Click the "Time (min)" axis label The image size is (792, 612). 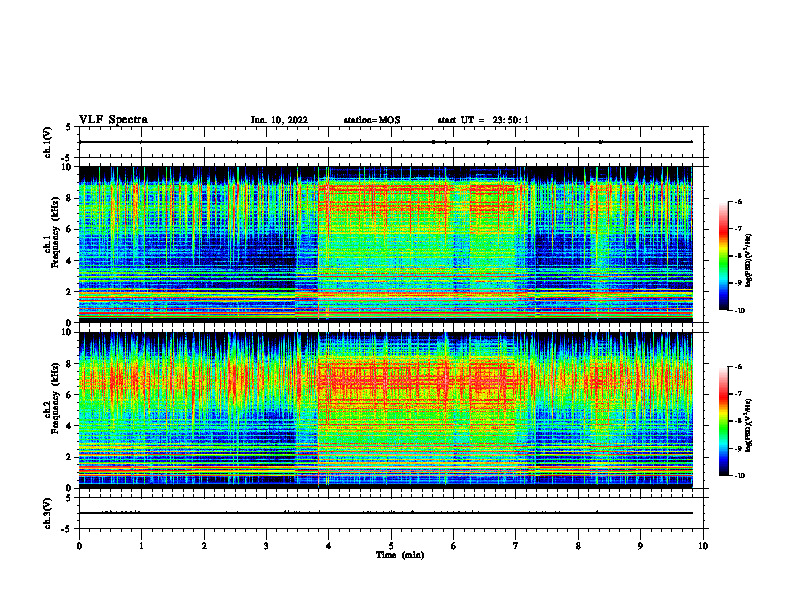(x=400, y=555)
